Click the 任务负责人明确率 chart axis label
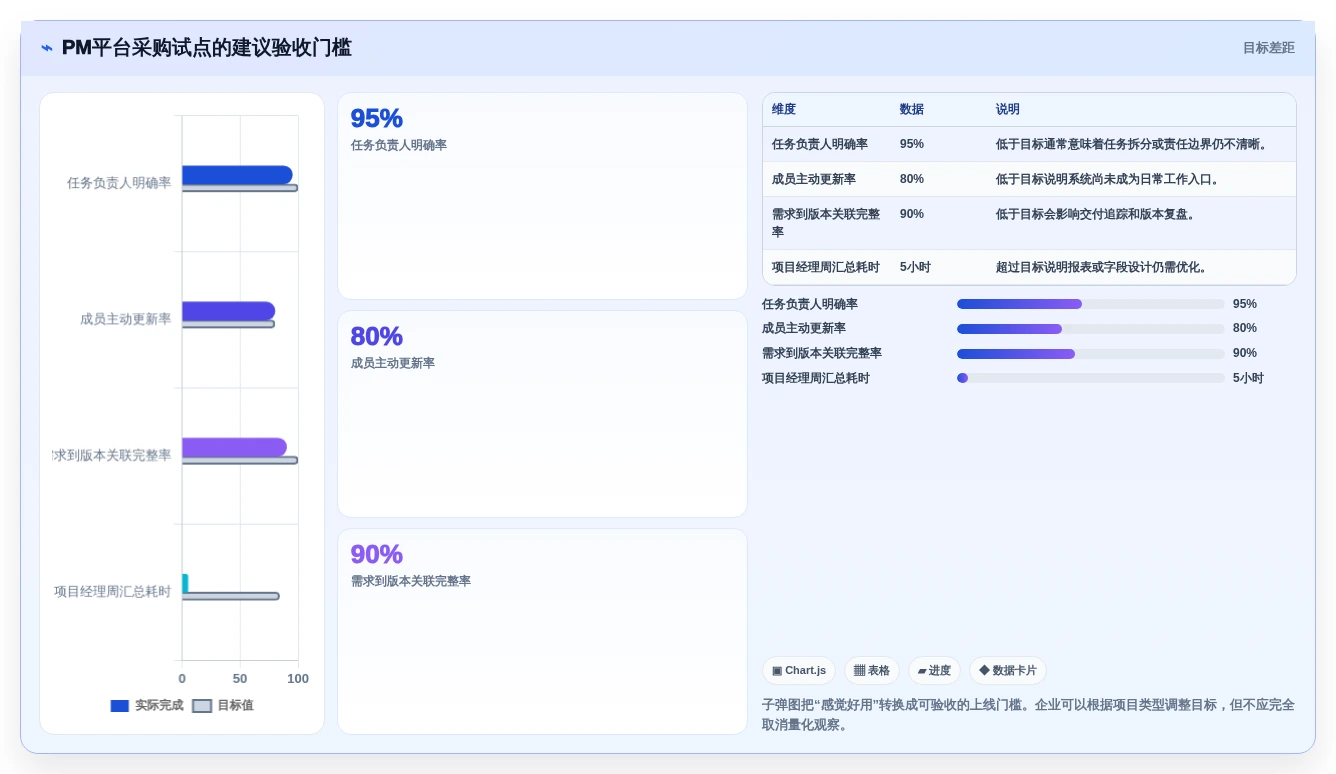Image resolution: width=1336 pixels, height=774 pixels. [119, 183]
